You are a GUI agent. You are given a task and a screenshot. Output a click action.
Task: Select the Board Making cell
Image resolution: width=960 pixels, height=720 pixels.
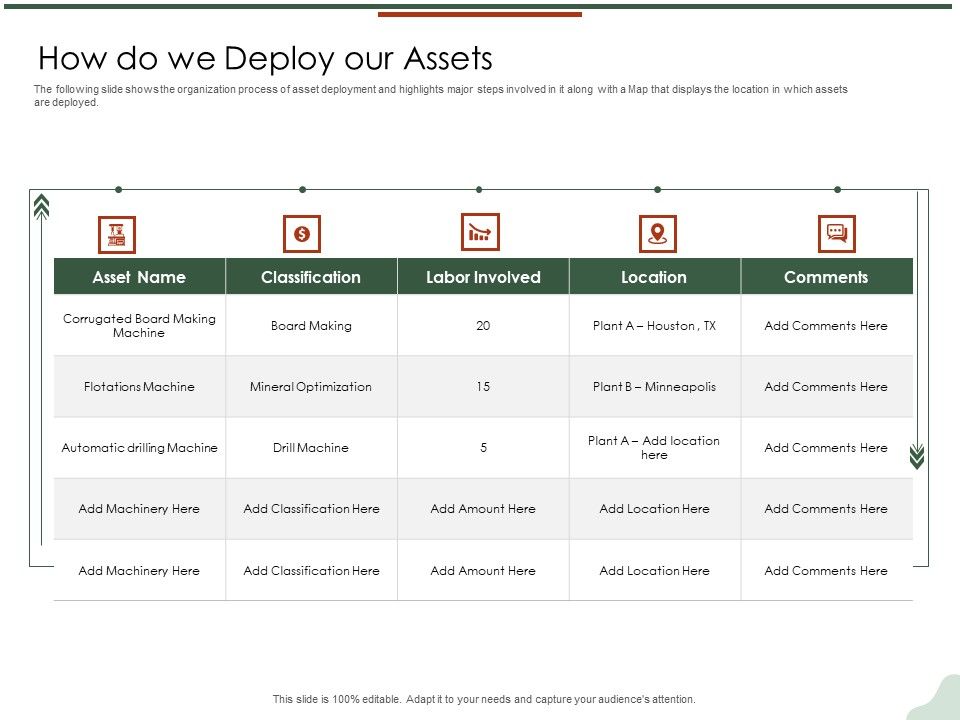311,326
